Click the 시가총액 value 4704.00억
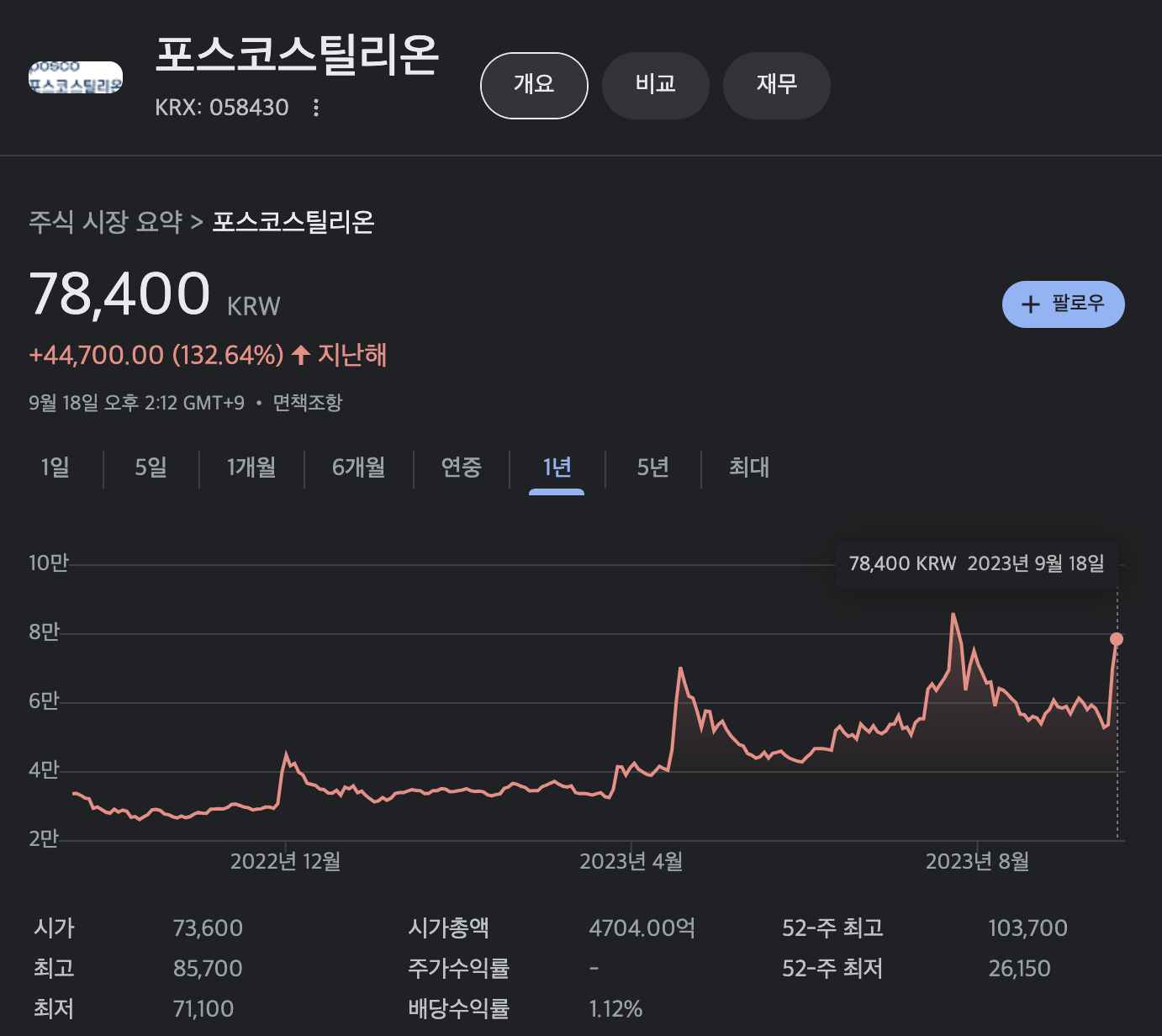 tap(642, 928)
